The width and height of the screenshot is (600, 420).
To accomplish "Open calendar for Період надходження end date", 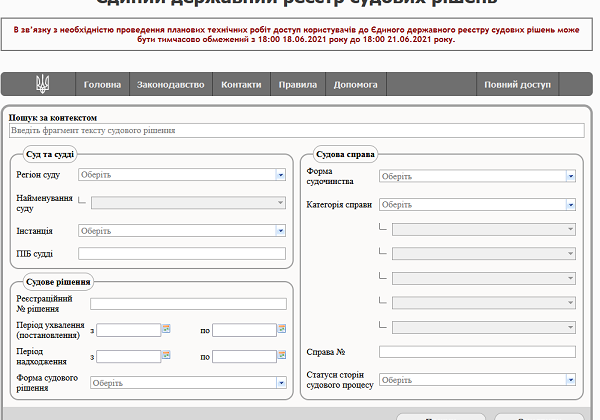I will pyautogui.click(x=282, y=355).
